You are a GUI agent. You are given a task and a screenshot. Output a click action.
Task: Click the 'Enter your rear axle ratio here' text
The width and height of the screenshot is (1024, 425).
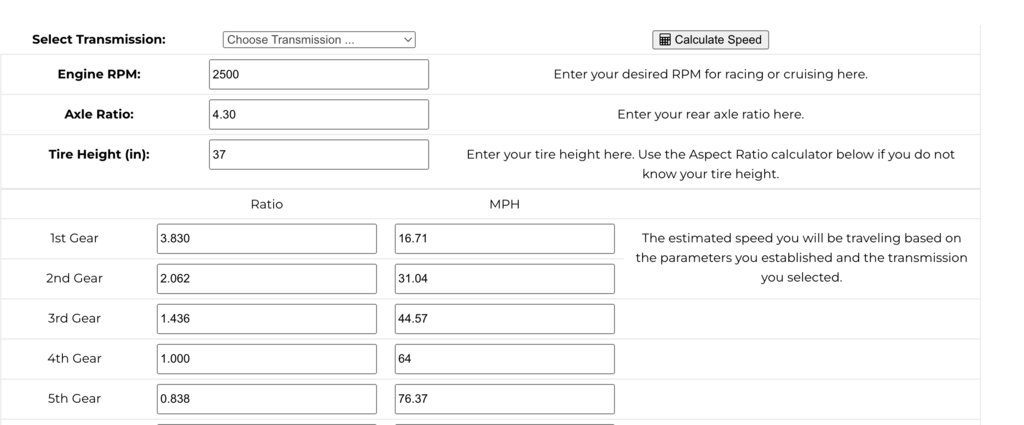pyautogui.click(x=711, y=114)
